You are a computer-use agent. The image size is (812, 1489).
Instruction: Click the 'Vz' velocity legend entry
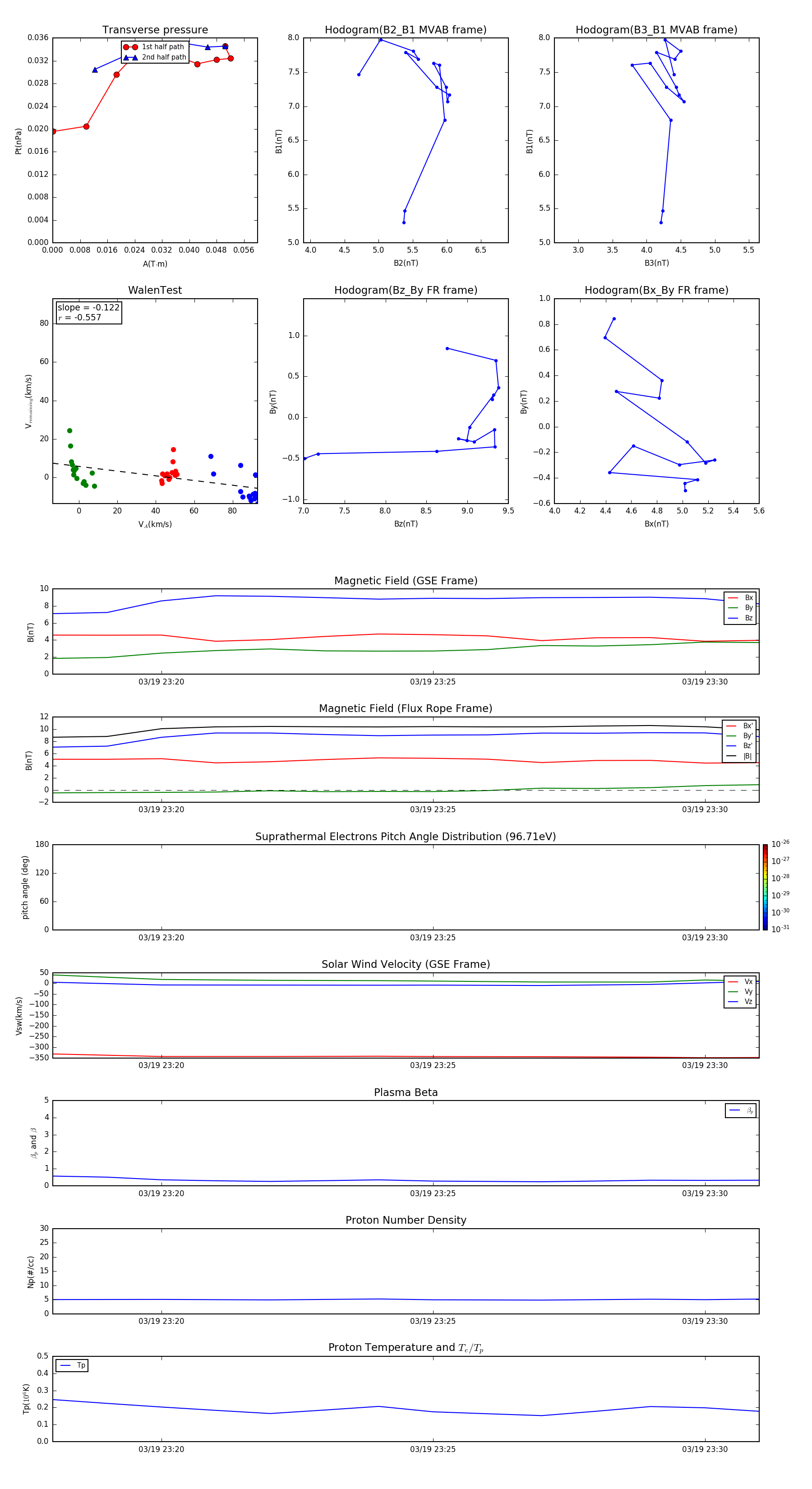click(x=740, y=1002)
